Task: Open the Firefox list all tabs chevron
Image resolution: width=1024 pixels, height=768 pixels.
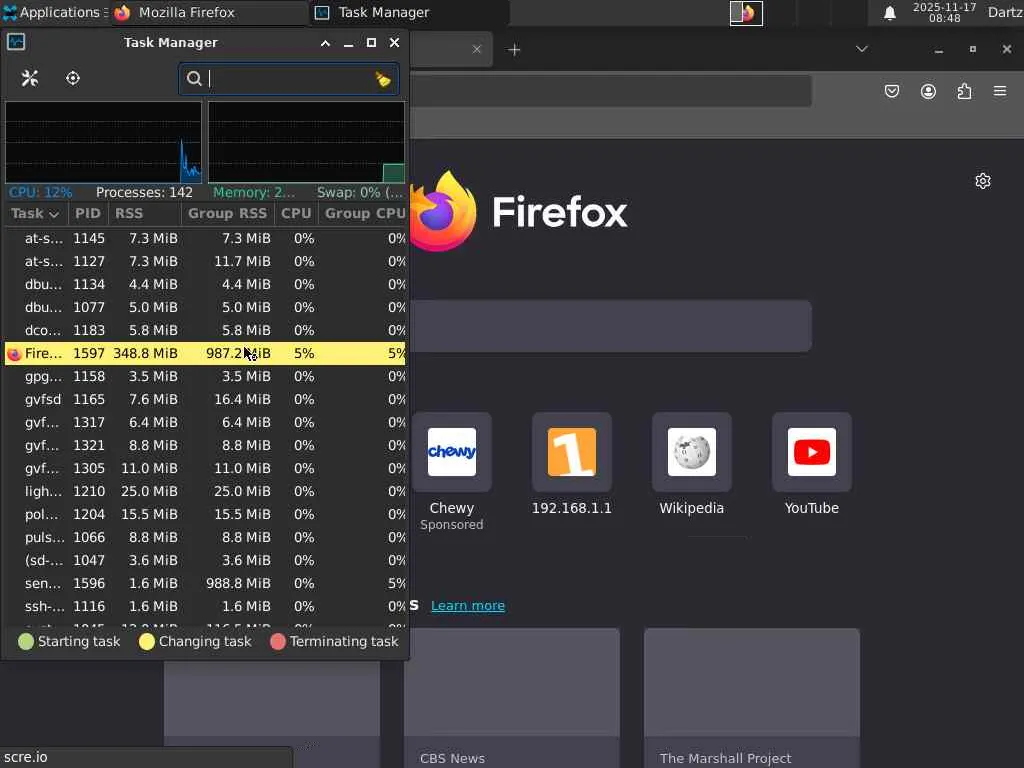Action: click(861, 49)
